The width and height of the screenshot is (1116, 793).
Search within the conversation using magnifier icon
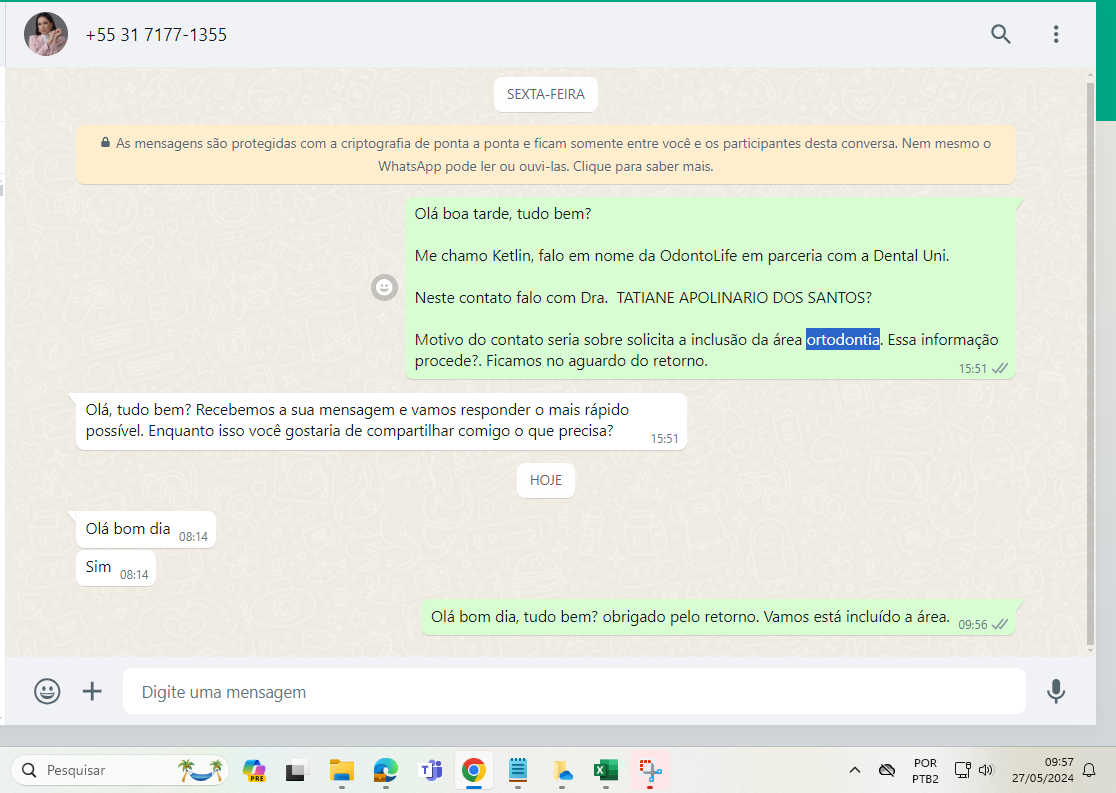(x=1000, y=34)
